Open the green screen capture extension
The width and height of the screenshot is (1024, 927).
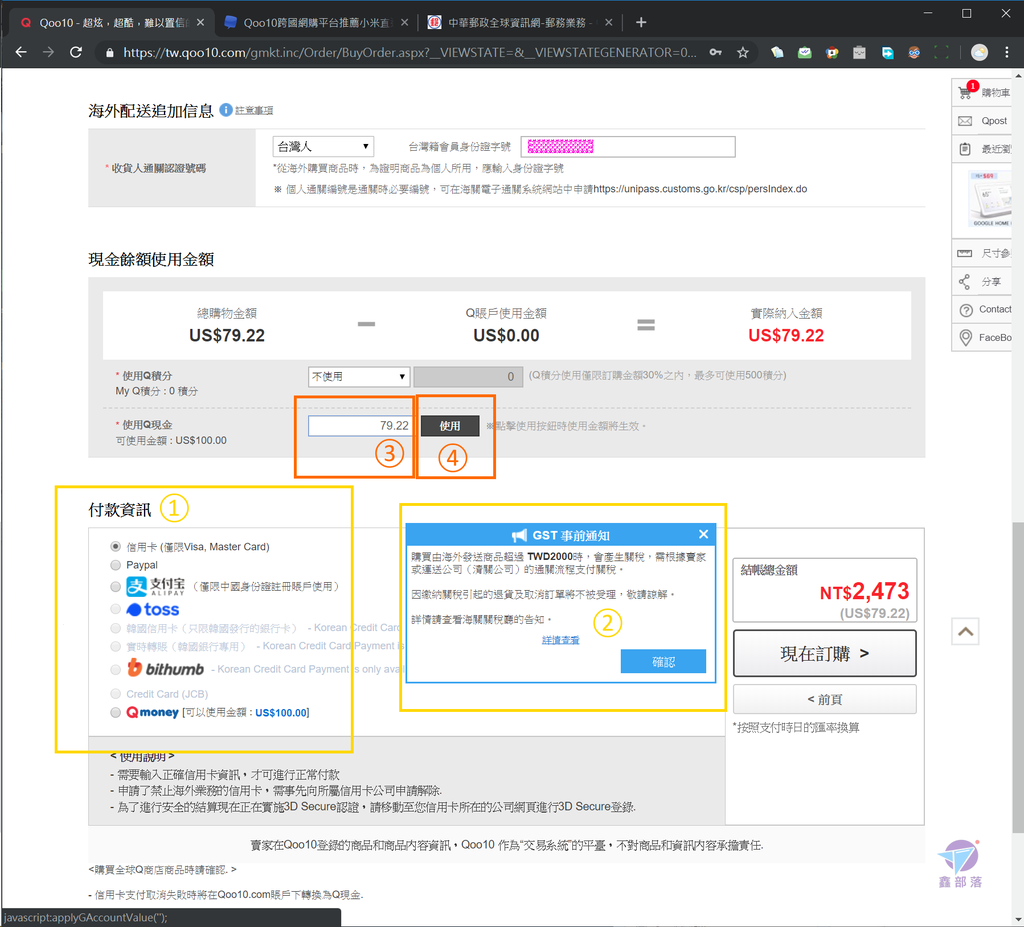(x=942, y=52)
